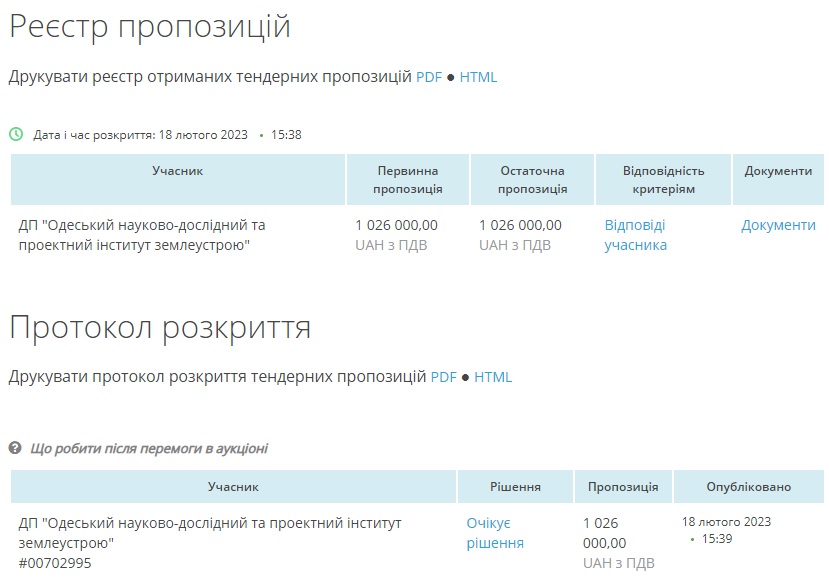The width and height of the screenshot is (829, 585).
Task: Click the "Остаточна пропозиція" column header
Action: [532, 180]
